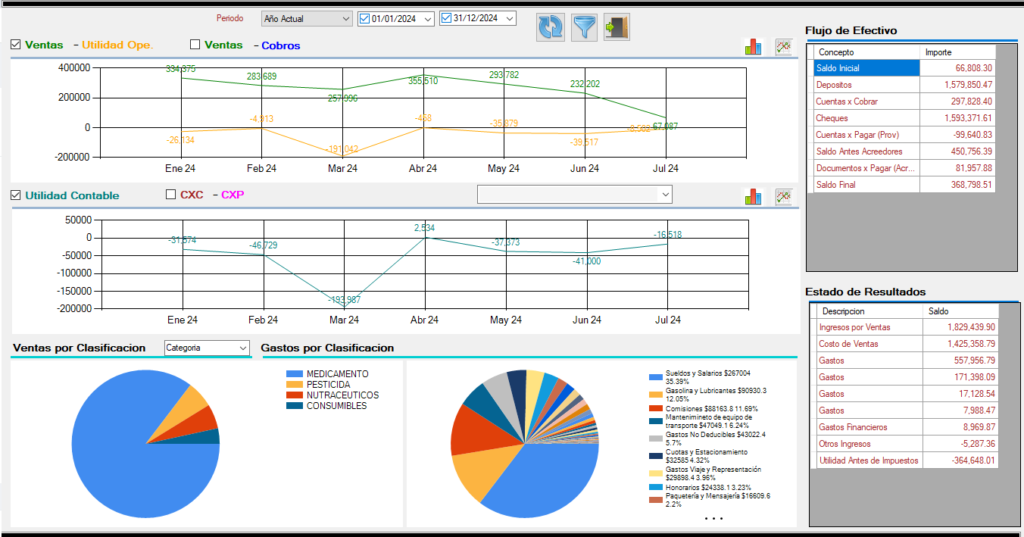The width and height of the screenshot is (1024, 537).
Task: Click the Ingresos por Ventas row
Action: point(865,327)
